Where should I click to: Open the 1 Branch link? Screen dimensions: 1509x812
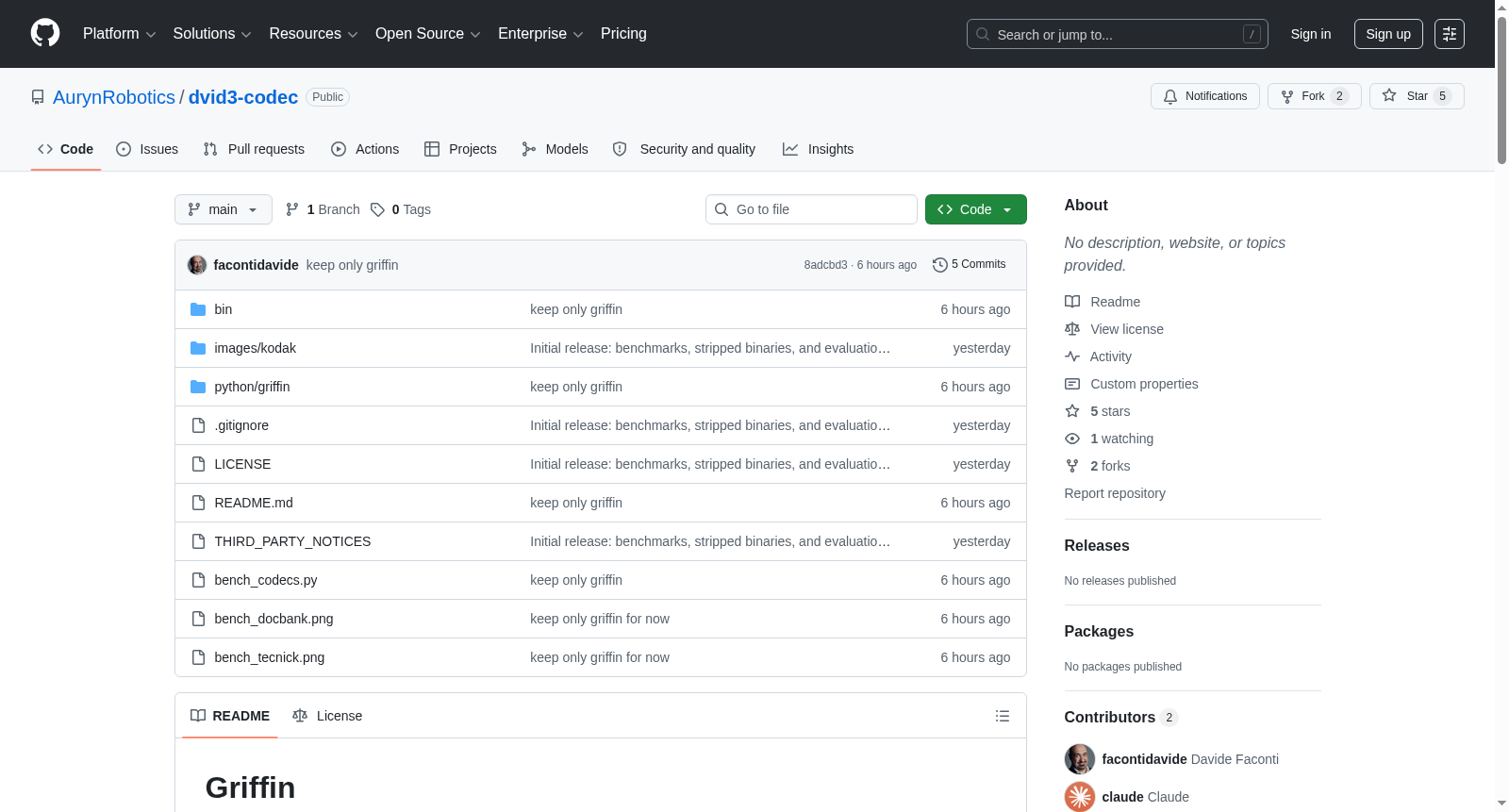(x=323, y=209)
